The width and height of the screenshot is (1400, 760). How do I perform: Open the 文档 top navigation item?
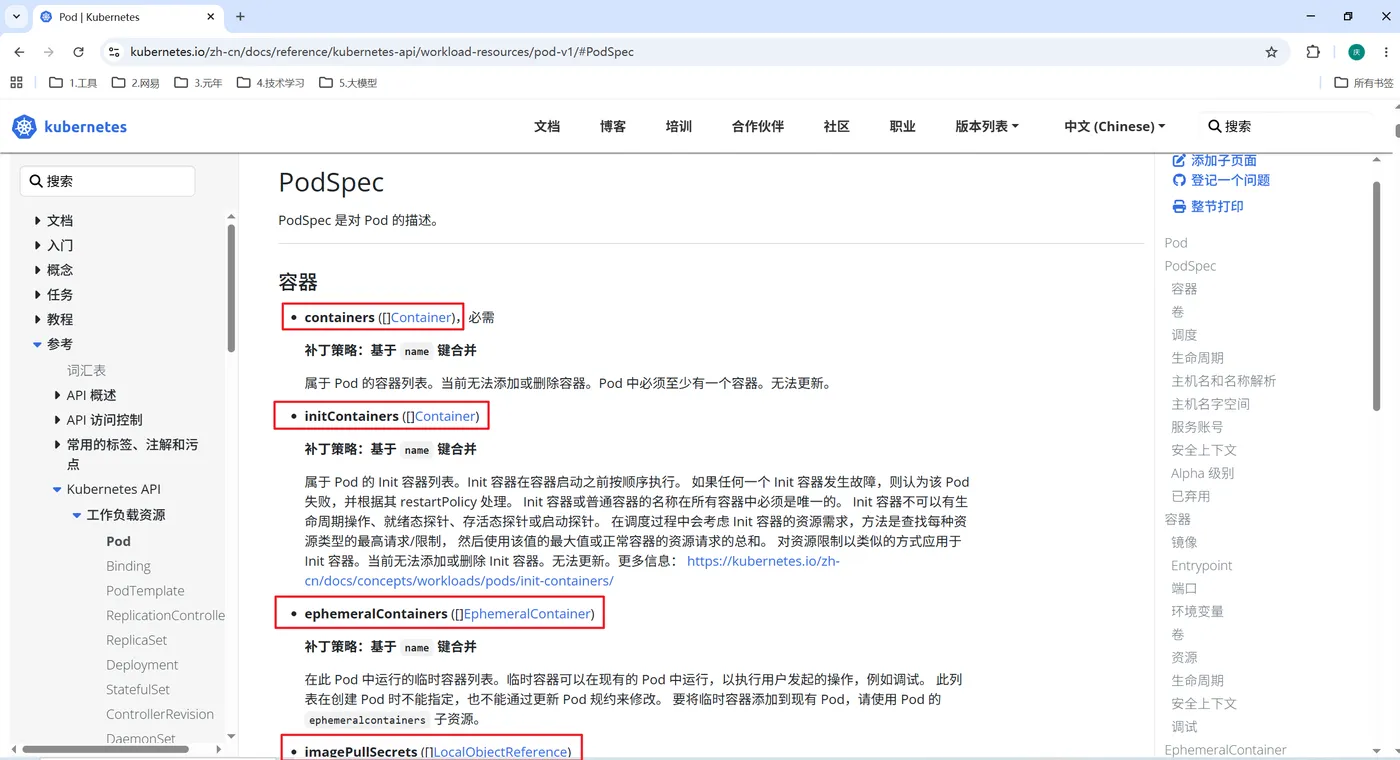point(547,126)
